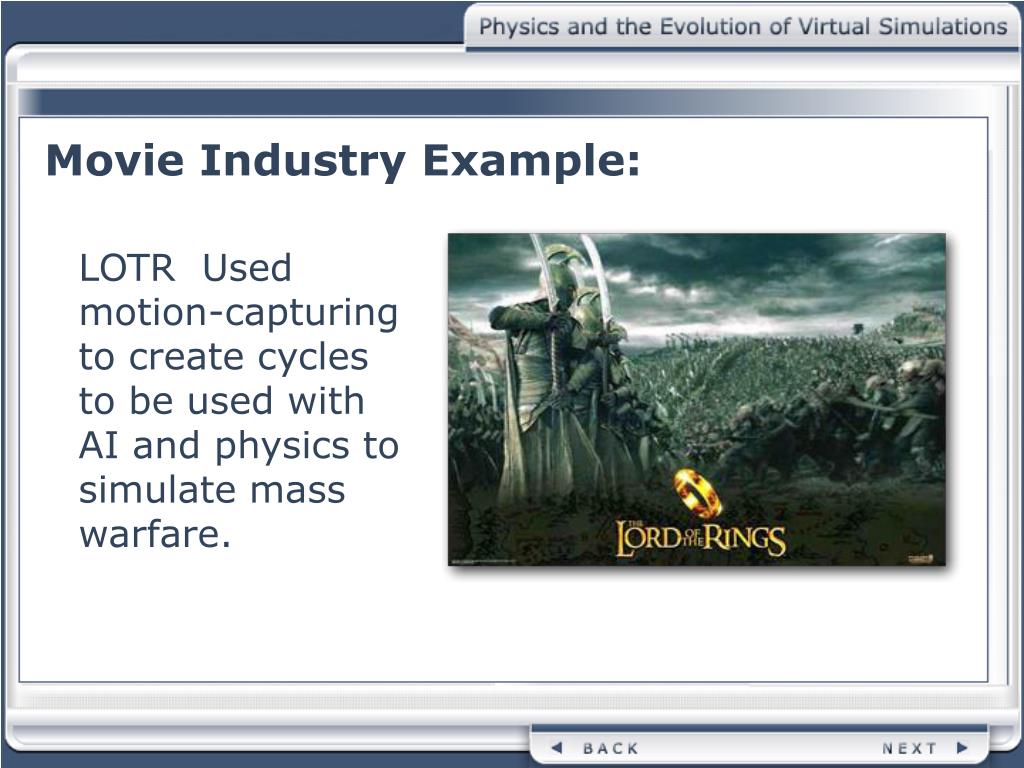Select the heading 'Movie Industry Example:'
1024x768 pixels.
point(344,161)
